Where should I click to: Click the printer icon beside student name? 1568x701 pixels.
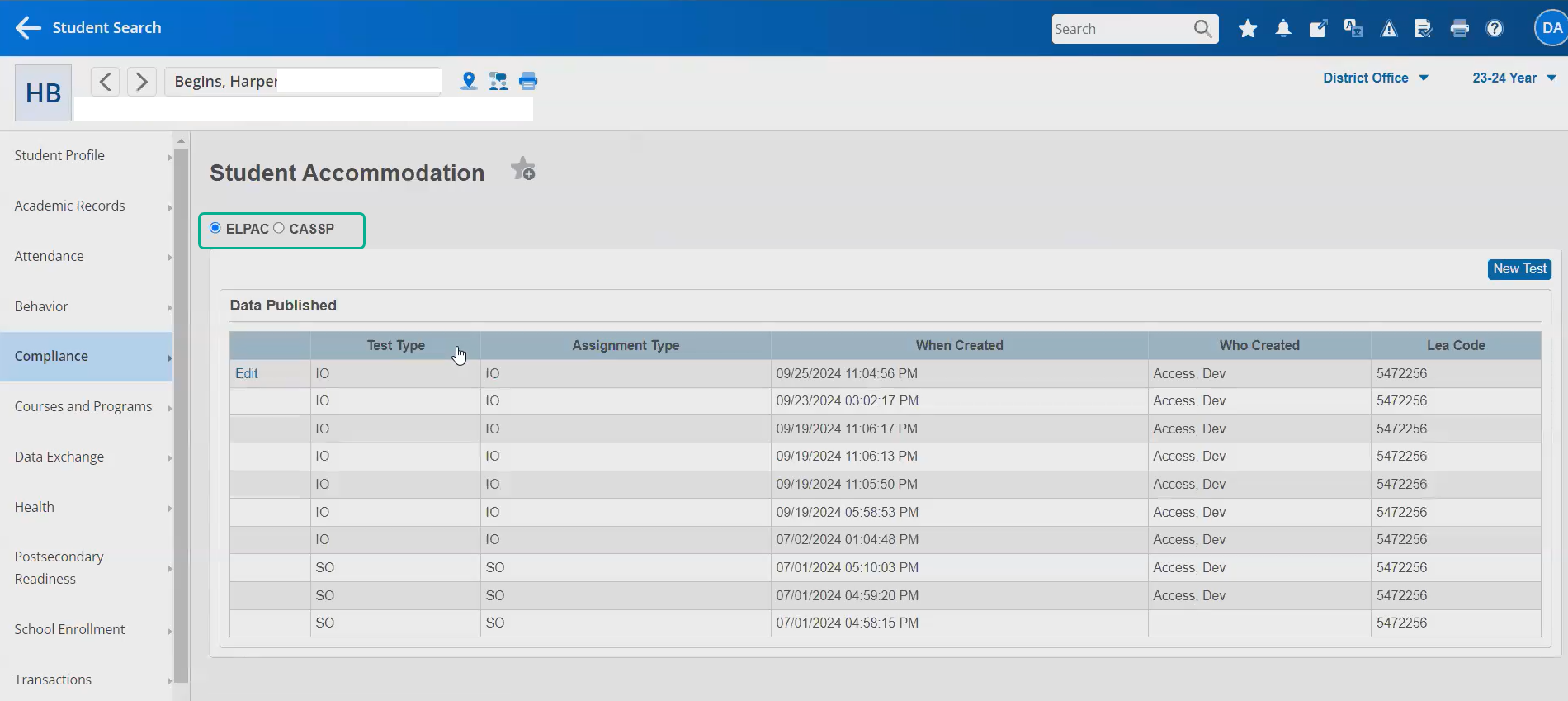[x=528, y=81]
